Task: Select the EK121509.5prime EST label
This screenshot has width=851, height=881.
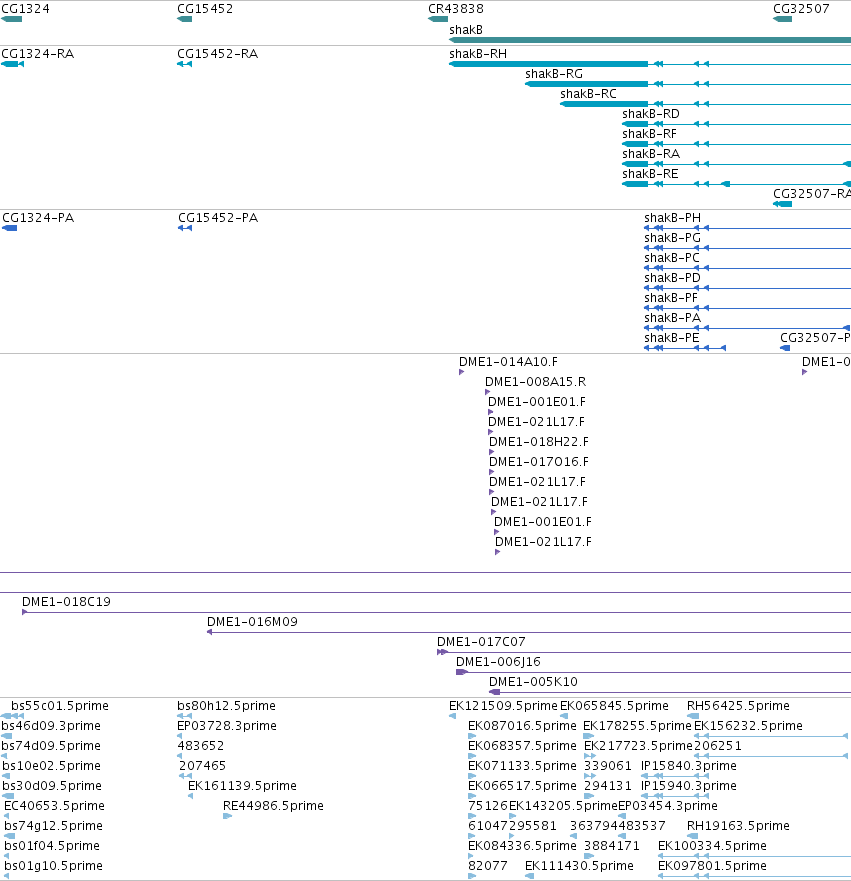Action: click(x=503, y=706)
